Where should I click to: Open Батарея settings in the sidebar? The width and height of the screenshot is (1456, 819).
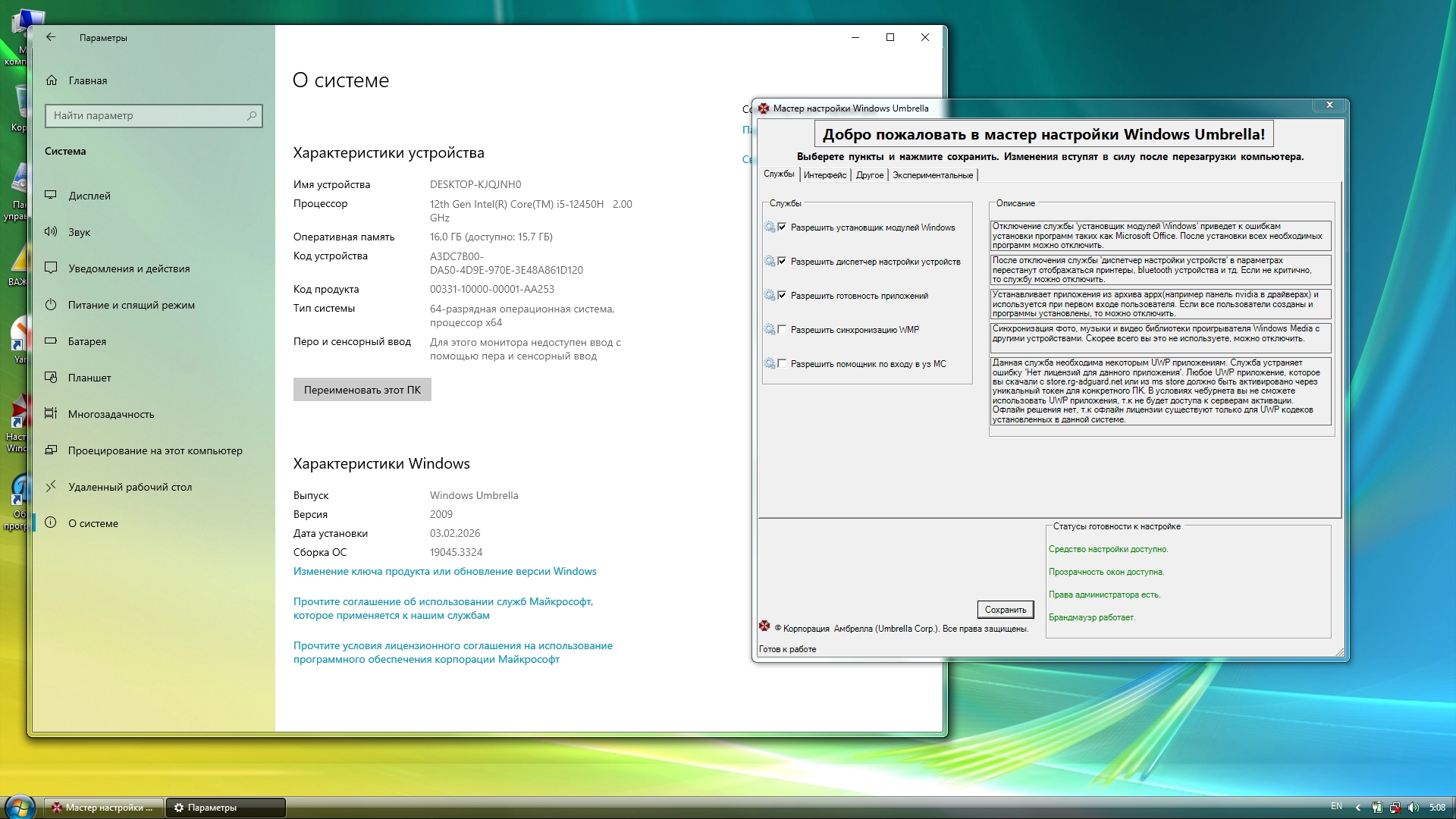[86, 341]
